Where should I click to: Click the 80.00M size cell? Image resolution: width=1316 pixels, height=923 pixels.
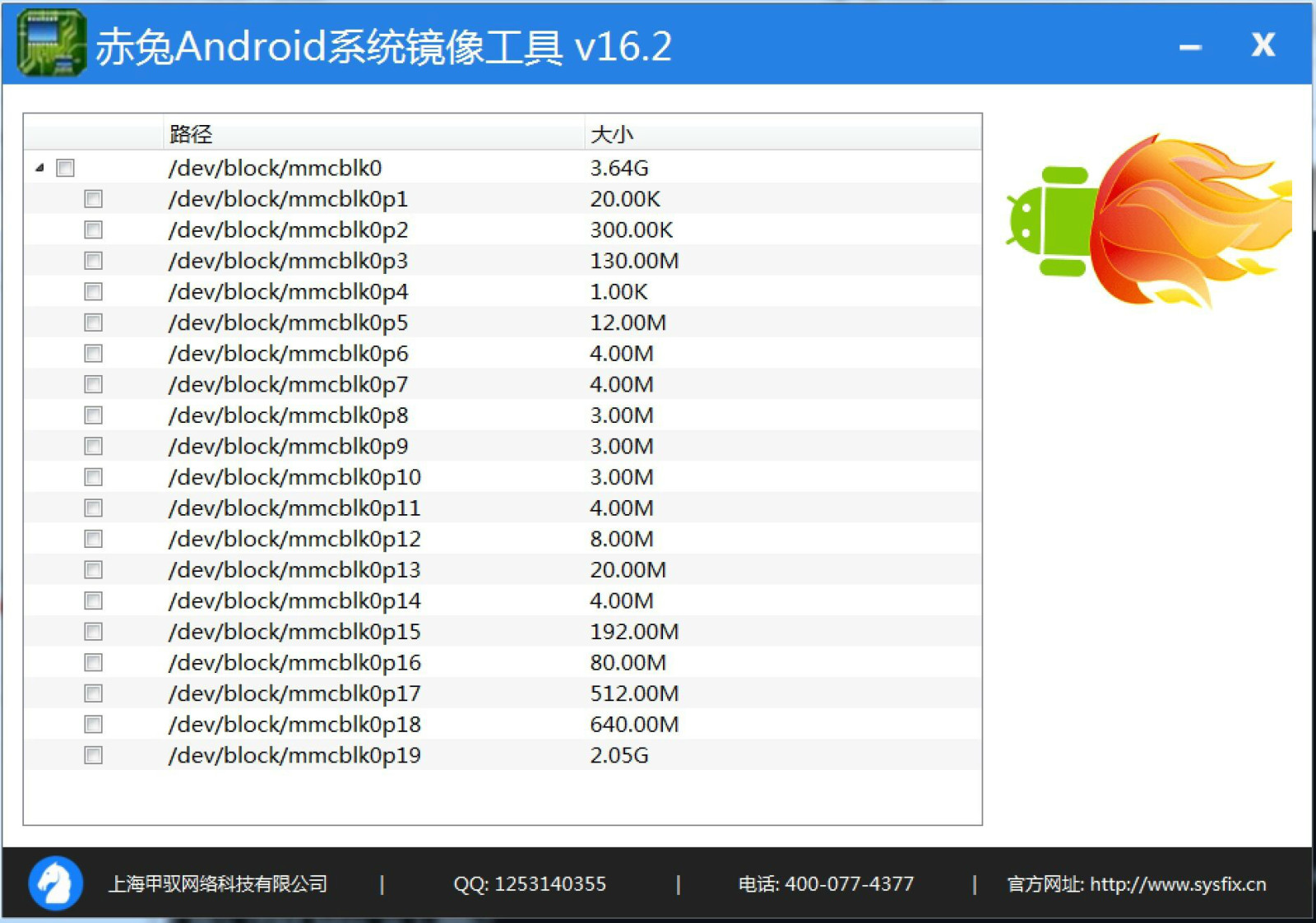click(x=628, y=662)
